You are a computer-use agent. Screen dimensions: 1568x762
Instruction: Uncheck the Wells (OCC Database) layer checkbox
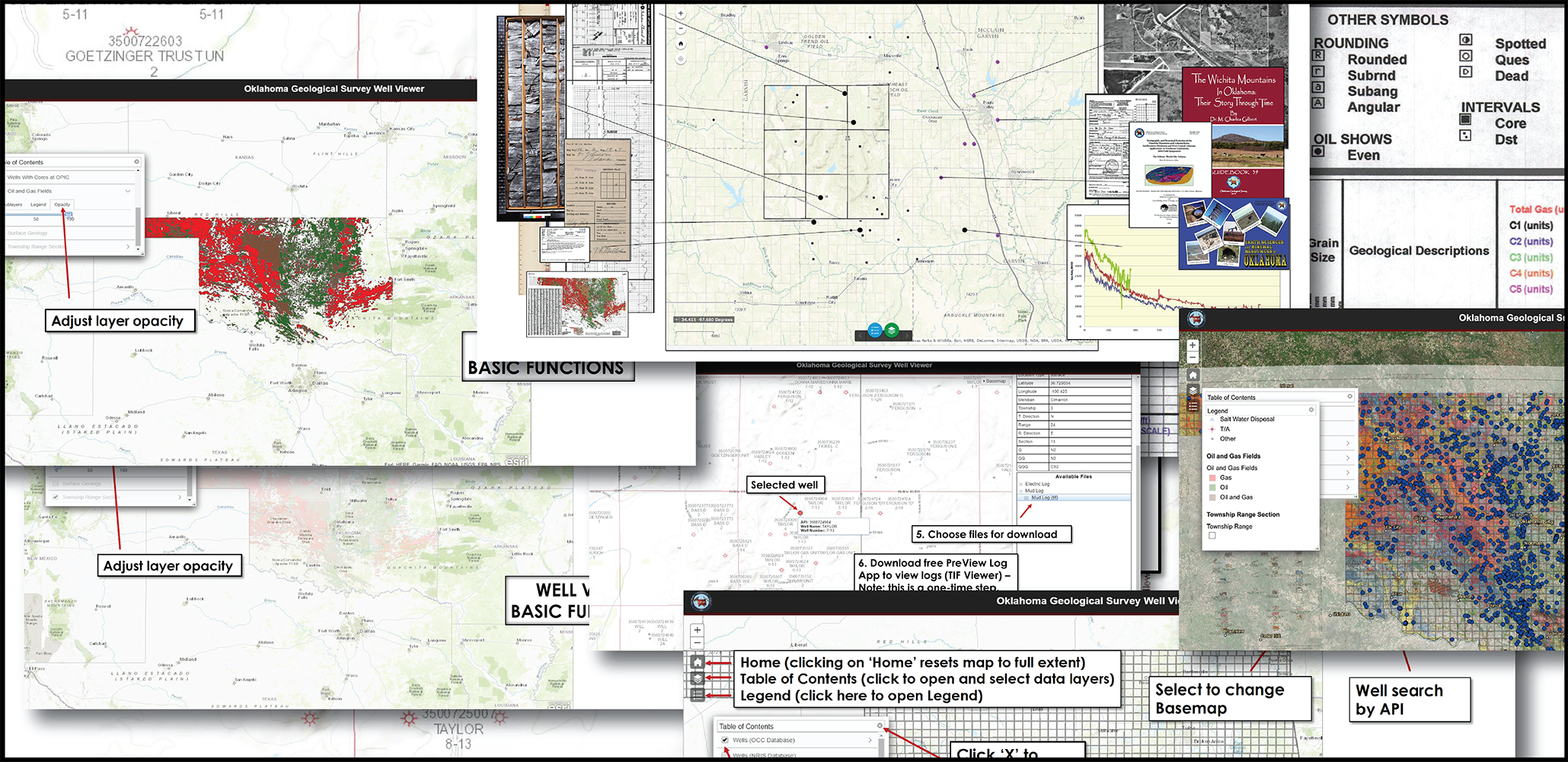pyautogui.click(x=725, y=740)
